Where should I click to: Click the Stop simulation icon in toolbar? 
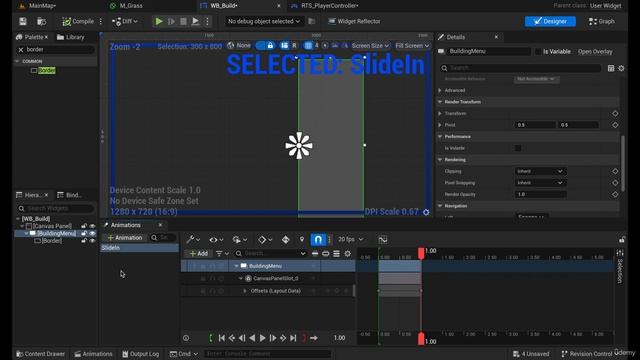pyautogui.click(x=183, y=21)
